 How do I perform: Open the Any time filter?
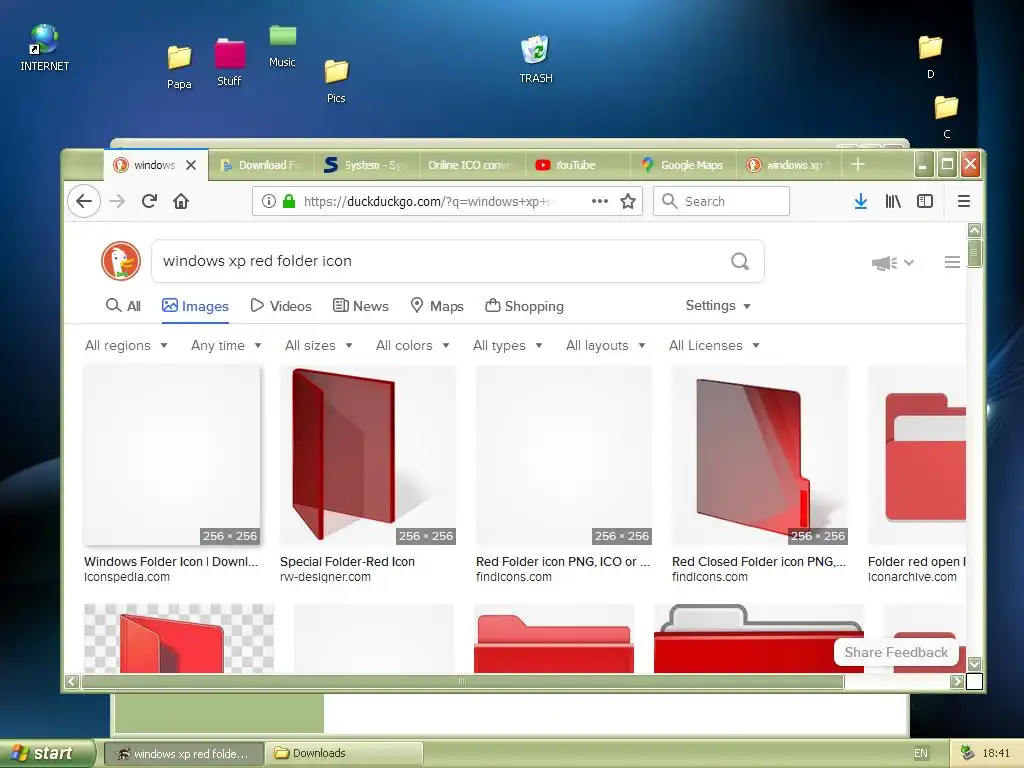[226, 345]
